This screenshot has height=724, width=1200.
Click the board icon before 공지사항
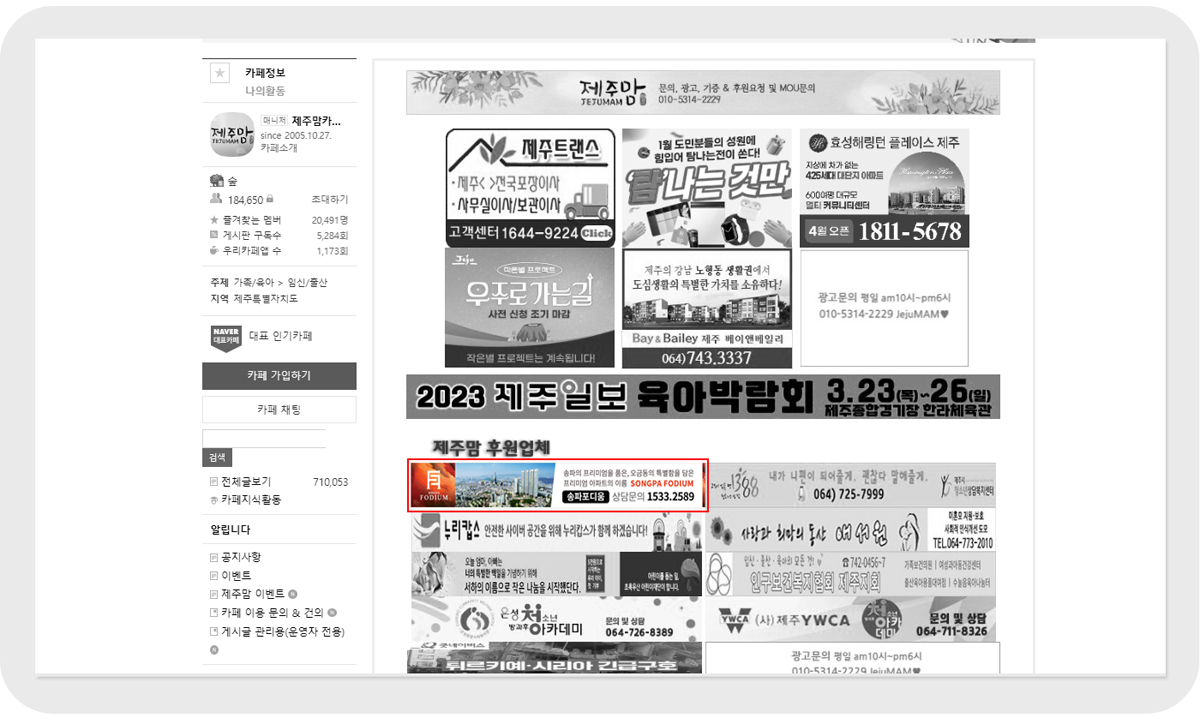214,557
